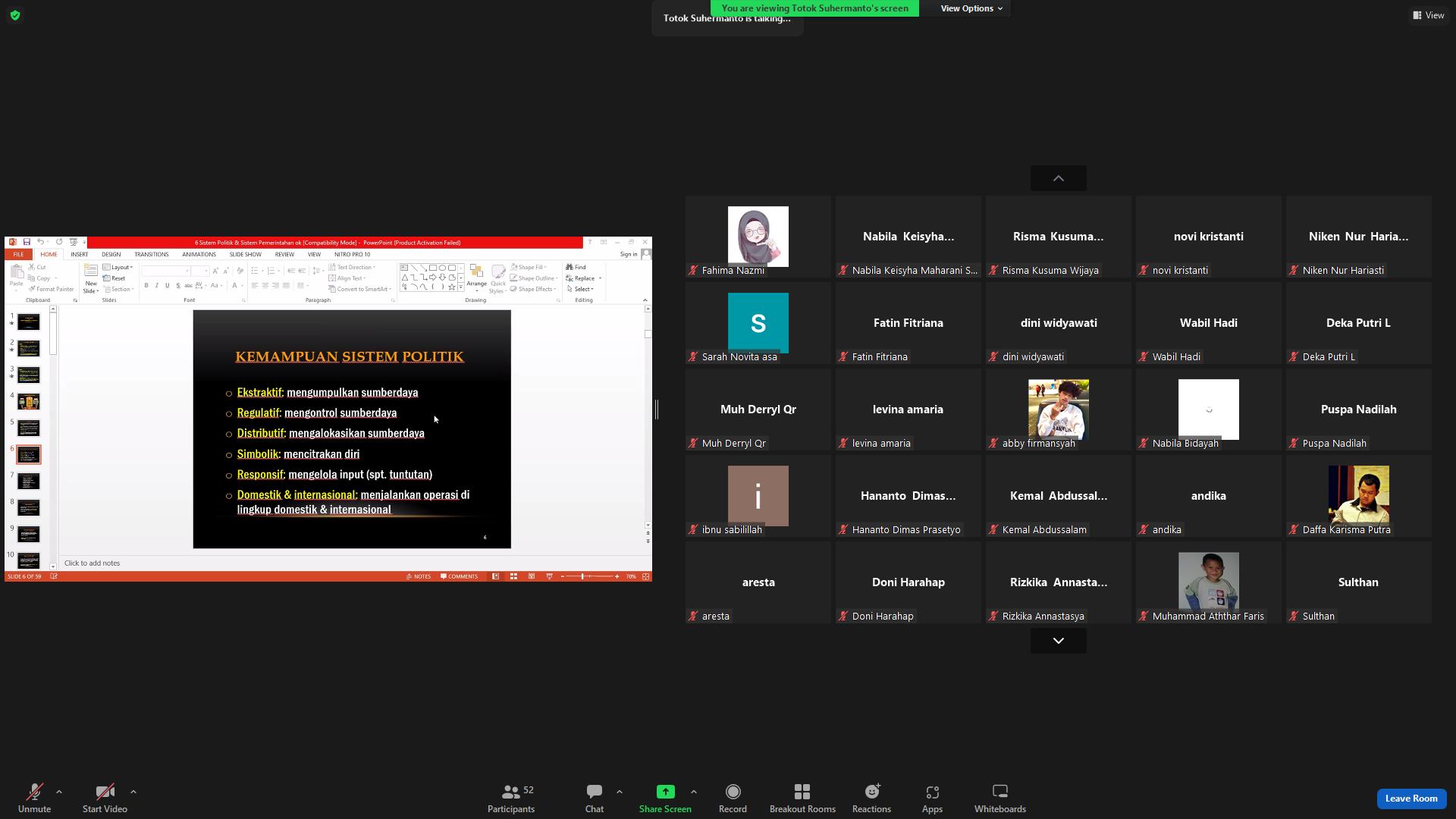The width and height of the screenshot is (1456, 819).
Task: Expand share screen options arrow
Action: pyautogui.click(x=694, y=792)
